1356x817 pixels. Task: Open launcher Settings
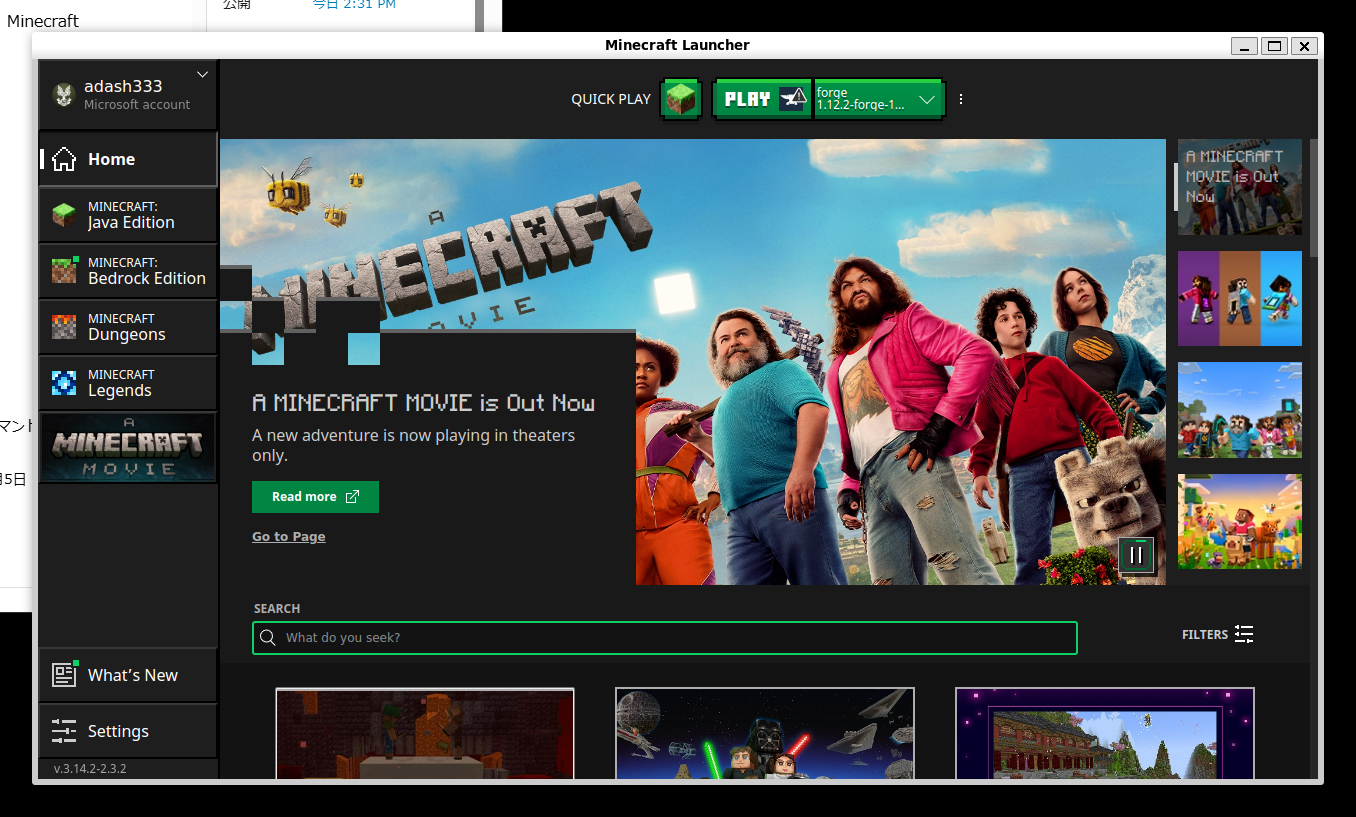point(128,731)
